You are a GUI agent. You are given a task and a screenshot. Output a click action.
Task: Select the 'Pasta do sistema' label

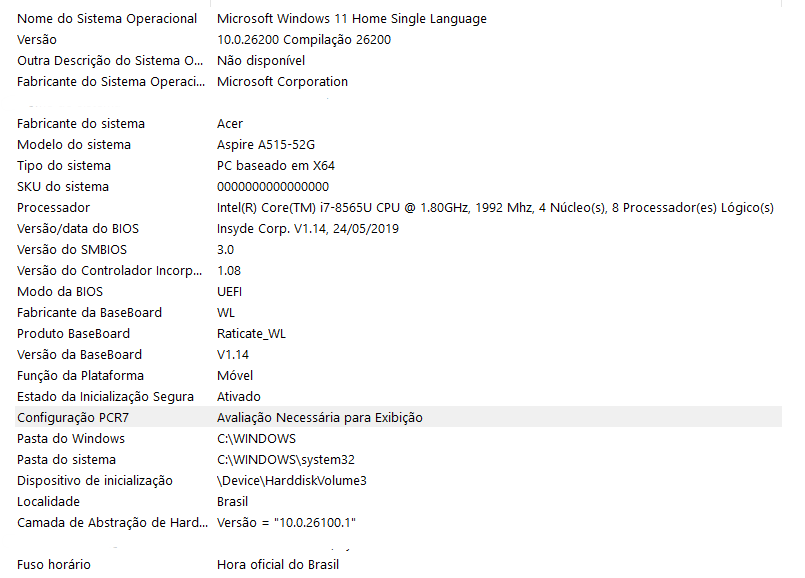click(x=67, y=460)
